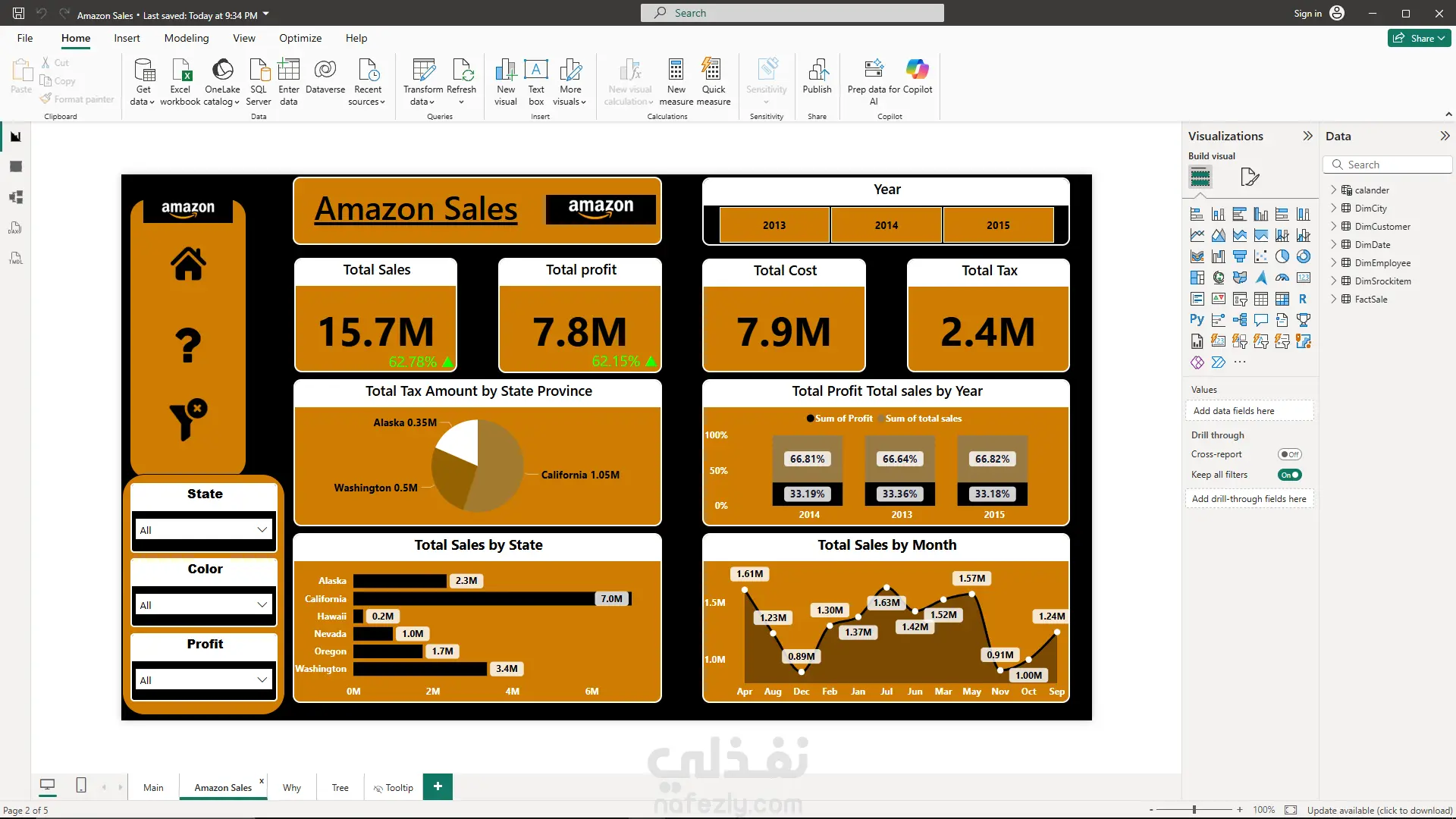Click Prep data for AI
Viewport: 1456px width, 819px height.
pos(874,82)
